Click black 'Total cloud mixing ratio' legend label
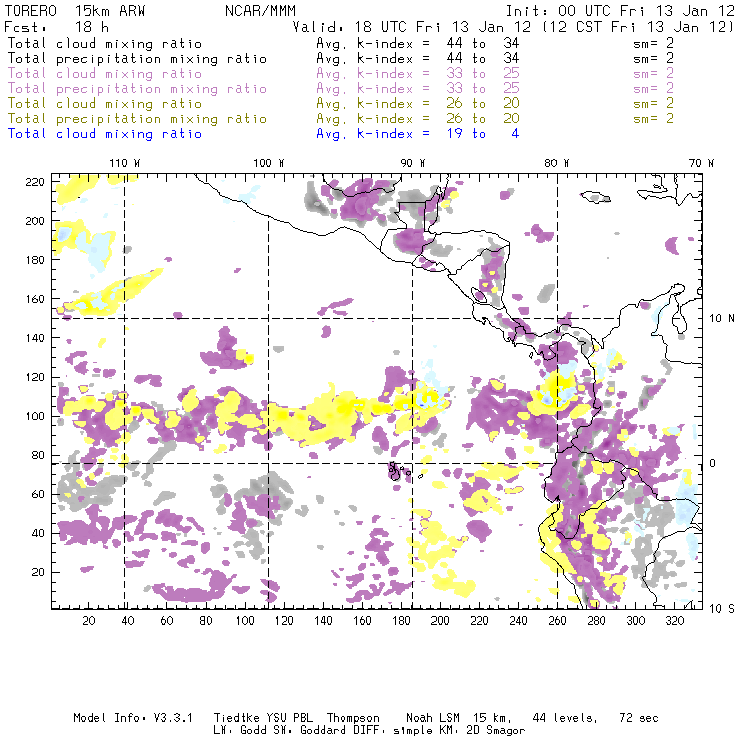The width and height of the screenshot is (740, 740). click(105, 43)
